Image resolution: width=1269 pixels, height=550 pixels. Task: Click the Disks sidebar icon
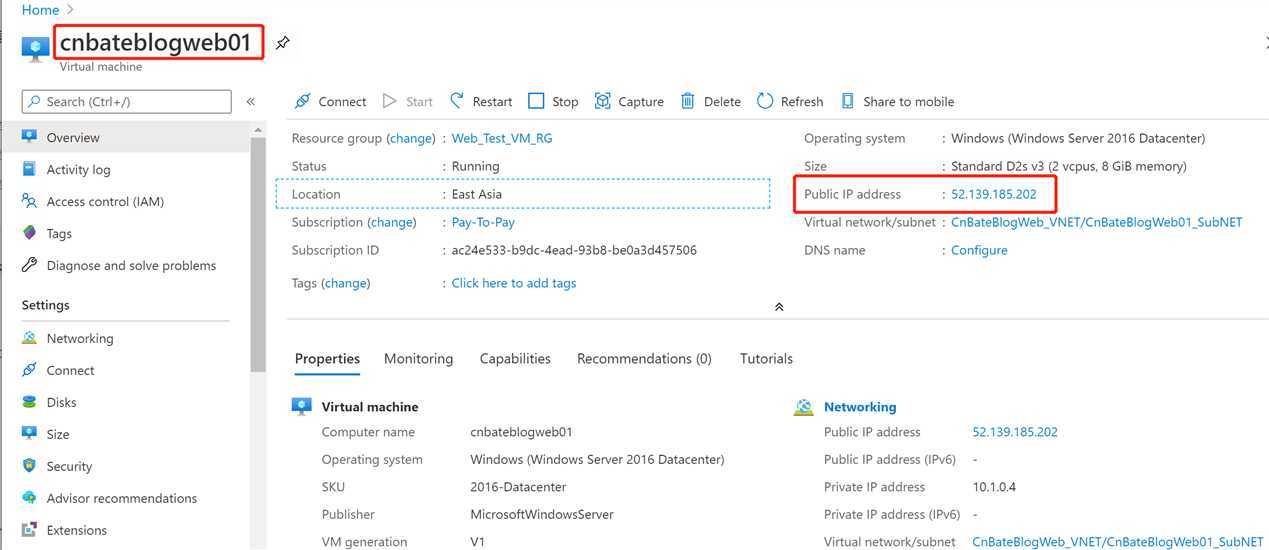[x=29, y=402]
